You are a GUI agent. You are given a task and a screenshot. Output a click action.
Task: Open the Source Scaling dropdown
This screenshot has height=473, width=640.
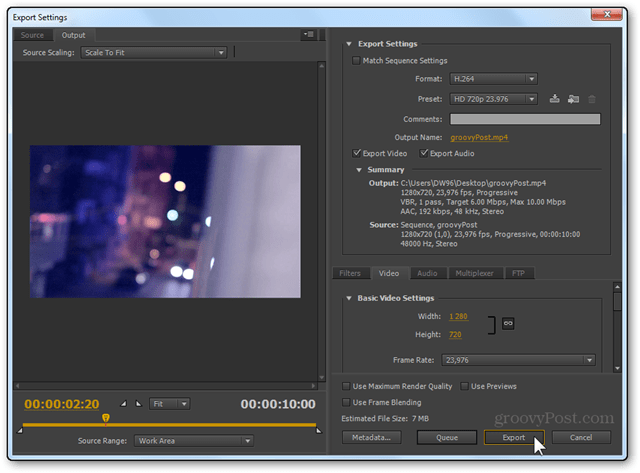click(154, 52)
